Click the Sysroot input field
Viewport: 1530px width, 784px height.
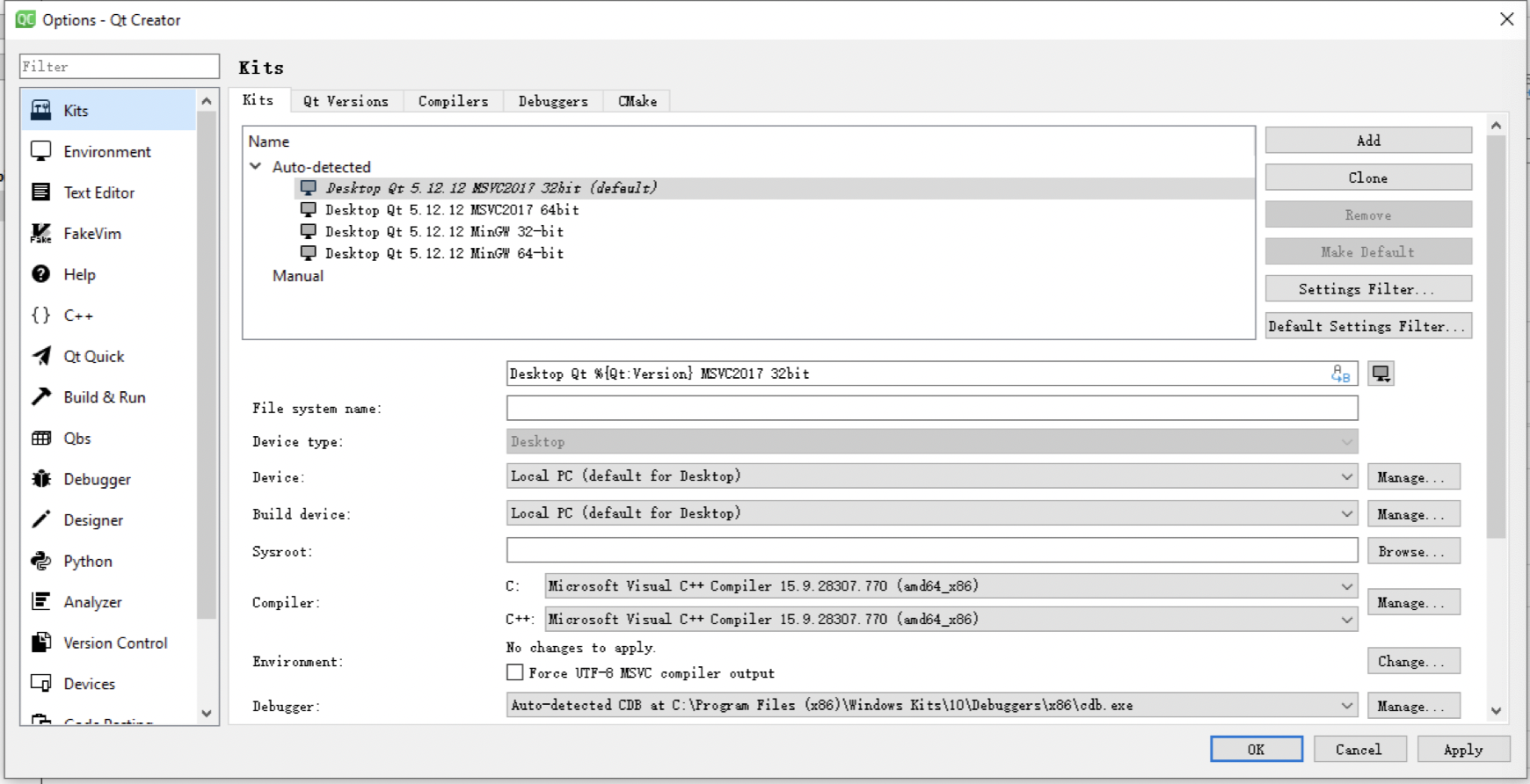pyautogui.click(x=932, y=550)
